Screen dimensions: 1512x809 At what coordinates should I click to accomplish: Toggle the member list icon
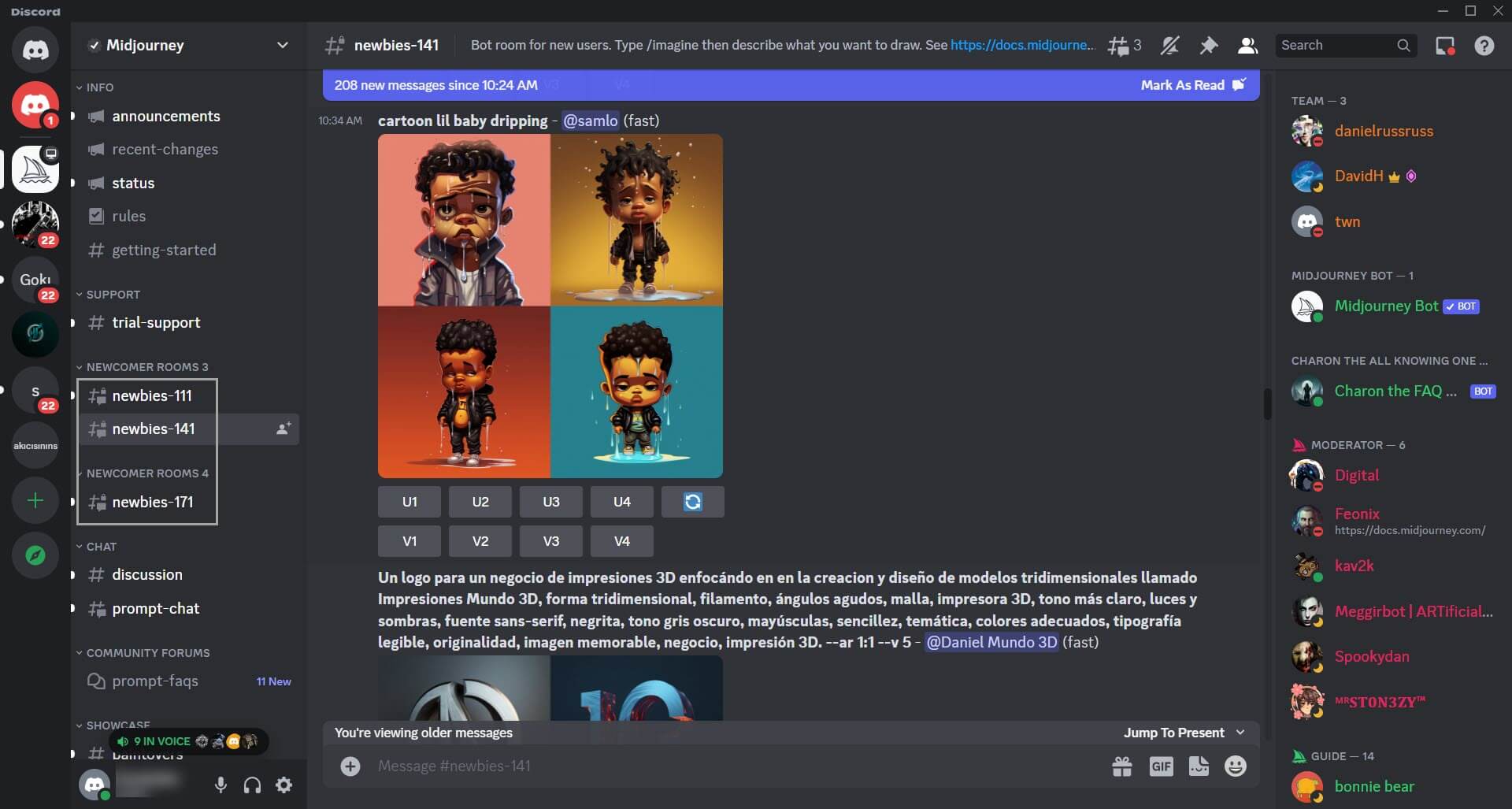pyautogui.click(x=1247, y=45)
